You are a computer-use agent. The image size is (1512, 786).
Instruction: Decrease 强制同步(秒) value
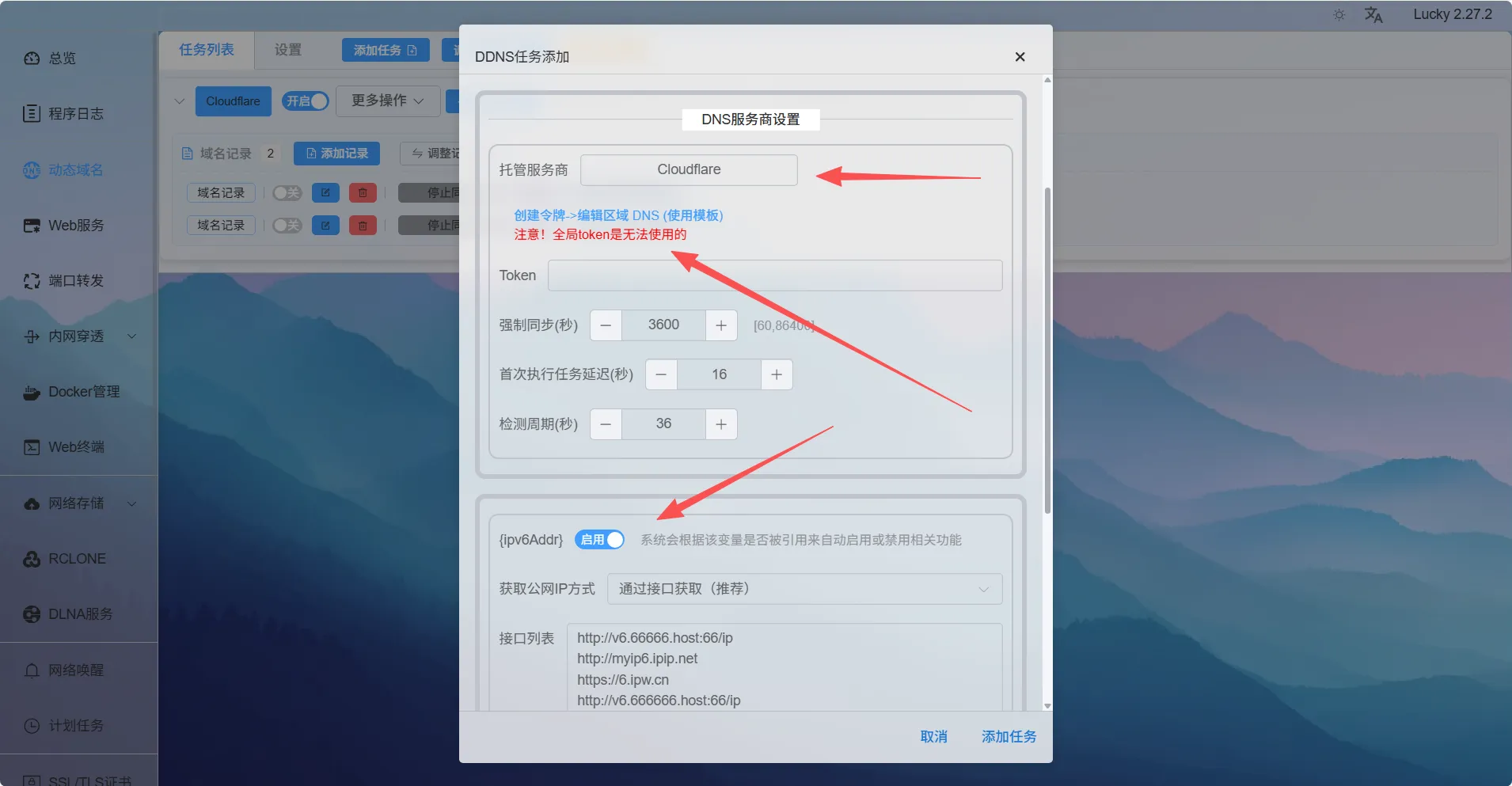[606, 325]
